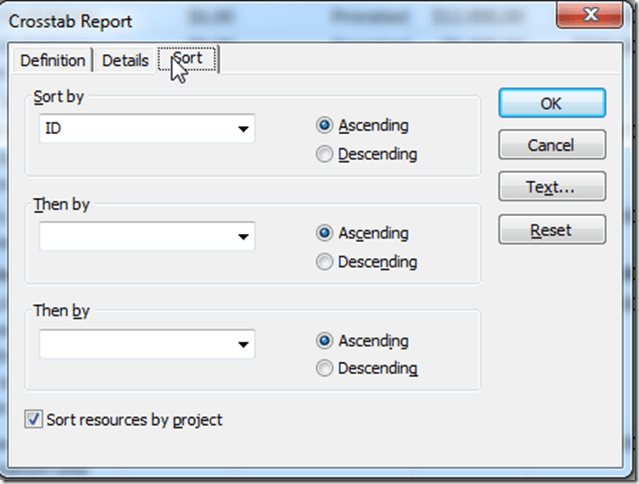Confirm with the OK button
Screen dimensions: 639x484
click(x=551, y=103)
